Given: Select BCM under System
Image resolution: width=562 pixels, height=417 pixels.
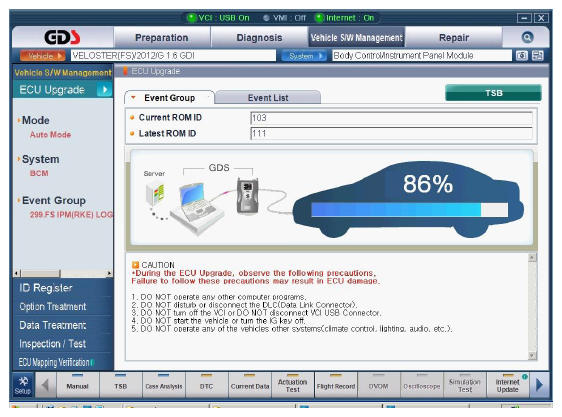Looking at the screenshot, I should click(x=39, y=173).
